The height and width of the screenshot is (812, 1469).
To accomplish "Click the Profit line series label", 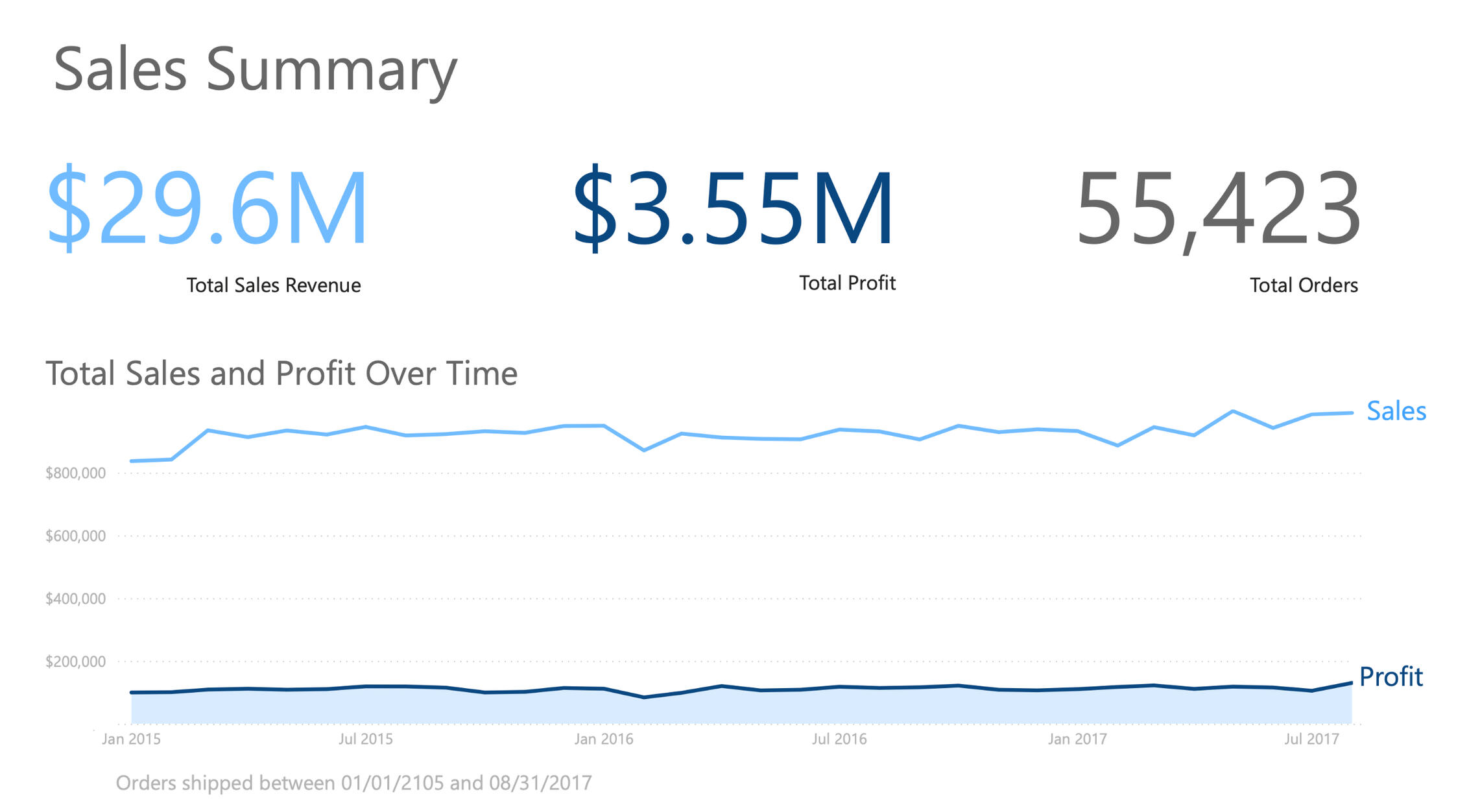I will (x=1391, y=676).
